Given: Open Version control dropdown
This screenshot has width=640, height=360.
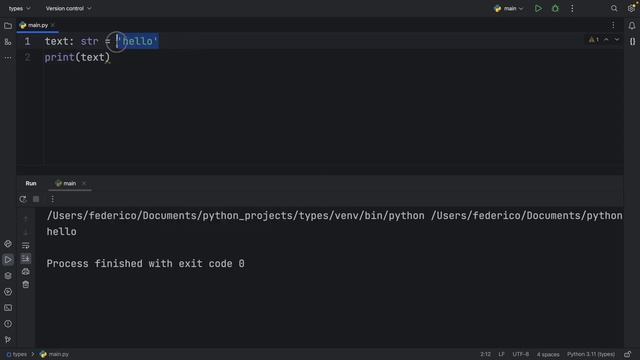Looking at the screenshot, I should (x=68, y=9).
